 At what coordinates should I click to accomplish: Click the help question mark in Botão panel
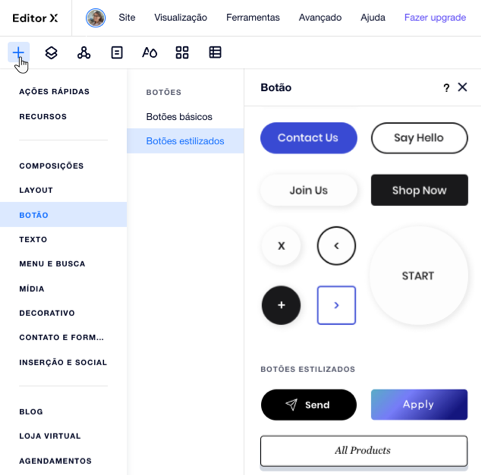tap(446, 88)
